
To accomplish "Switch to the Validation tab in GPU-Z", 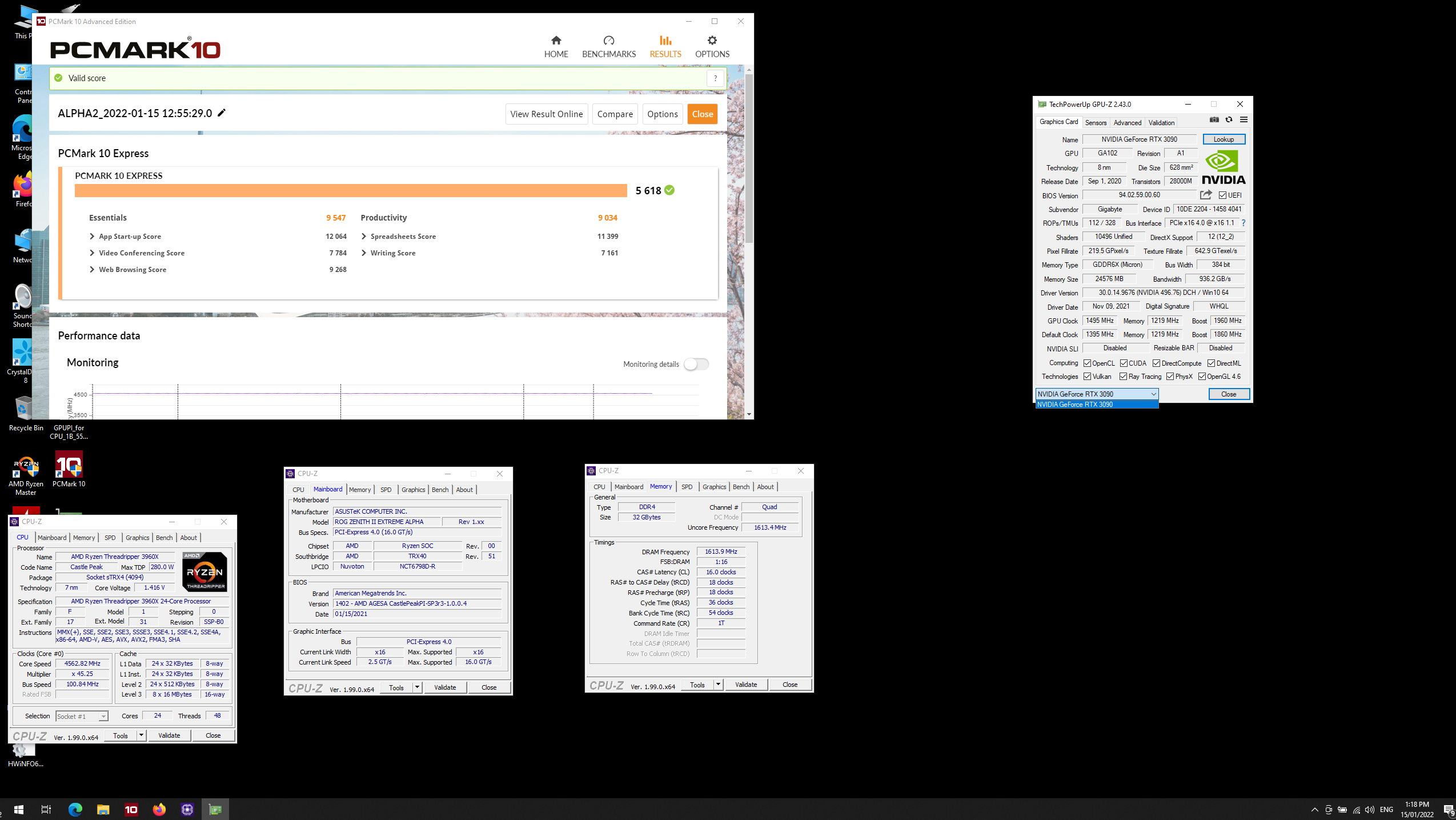I will tap(1161, 123).
